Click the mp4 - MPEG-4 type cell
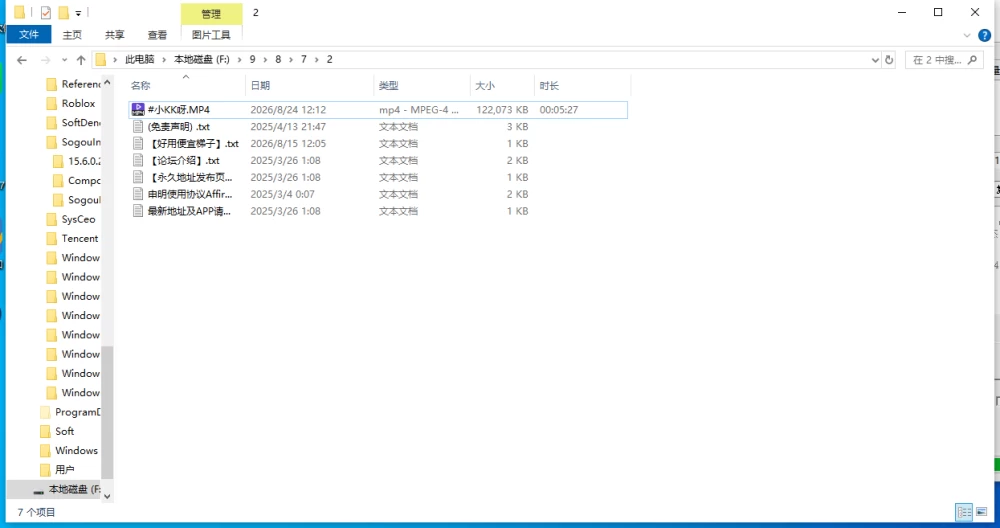This screenshot has width=1000, height=528. 418,110
